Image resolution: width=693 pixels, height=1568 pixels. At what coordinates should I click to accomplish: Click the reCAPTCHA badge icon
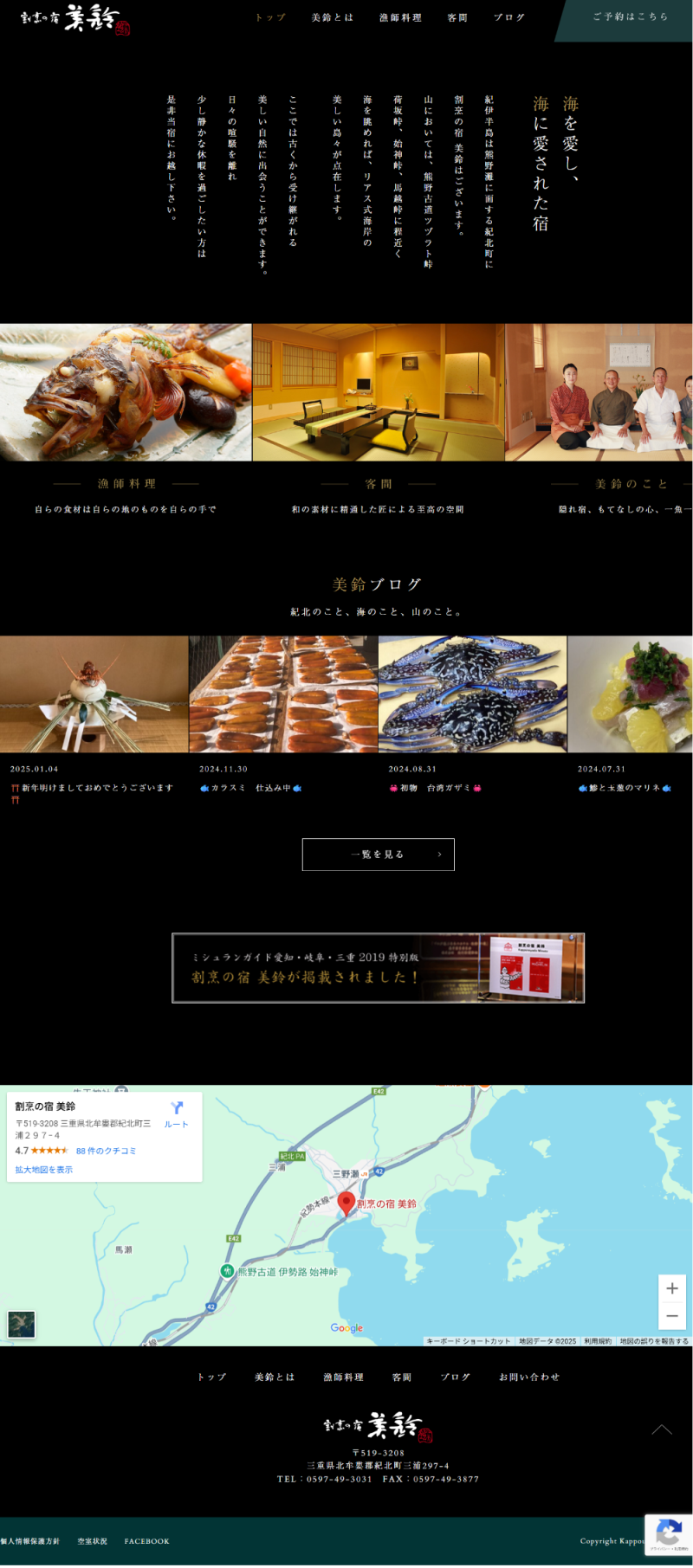coord(668,1535)
